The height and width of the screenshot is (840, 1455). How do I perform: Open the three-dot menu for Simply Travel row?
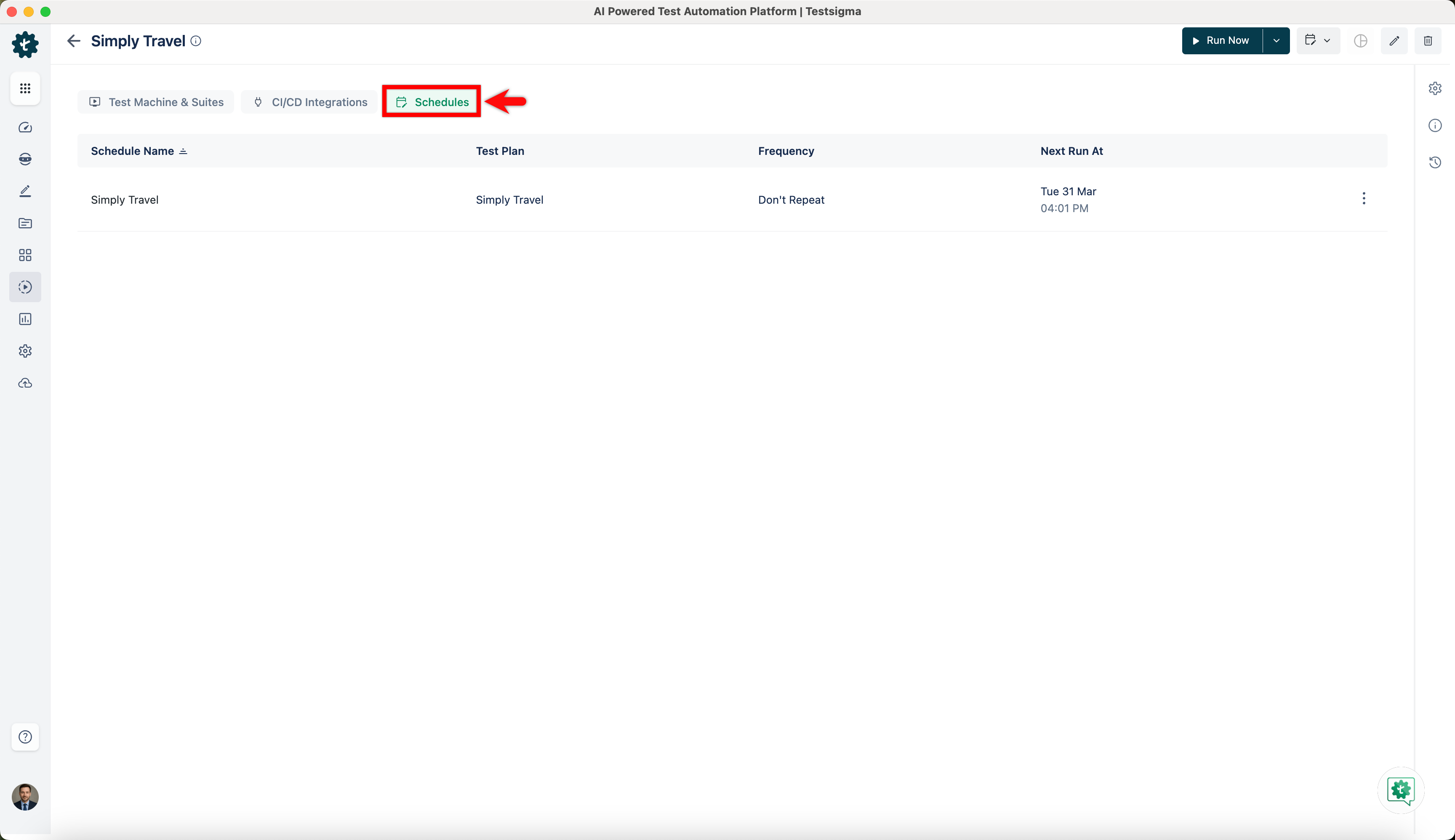[1363, 199]
